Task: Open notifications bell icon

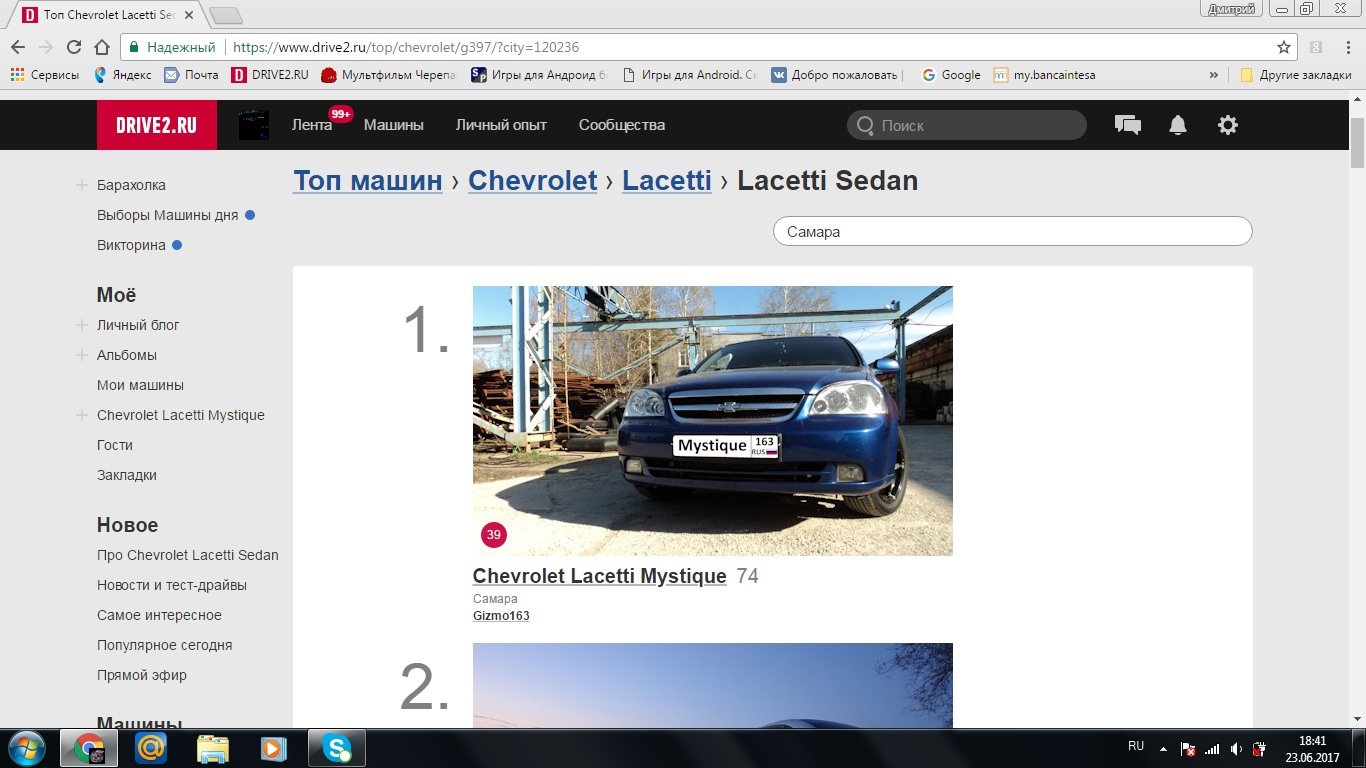Action: (1178, 125)
